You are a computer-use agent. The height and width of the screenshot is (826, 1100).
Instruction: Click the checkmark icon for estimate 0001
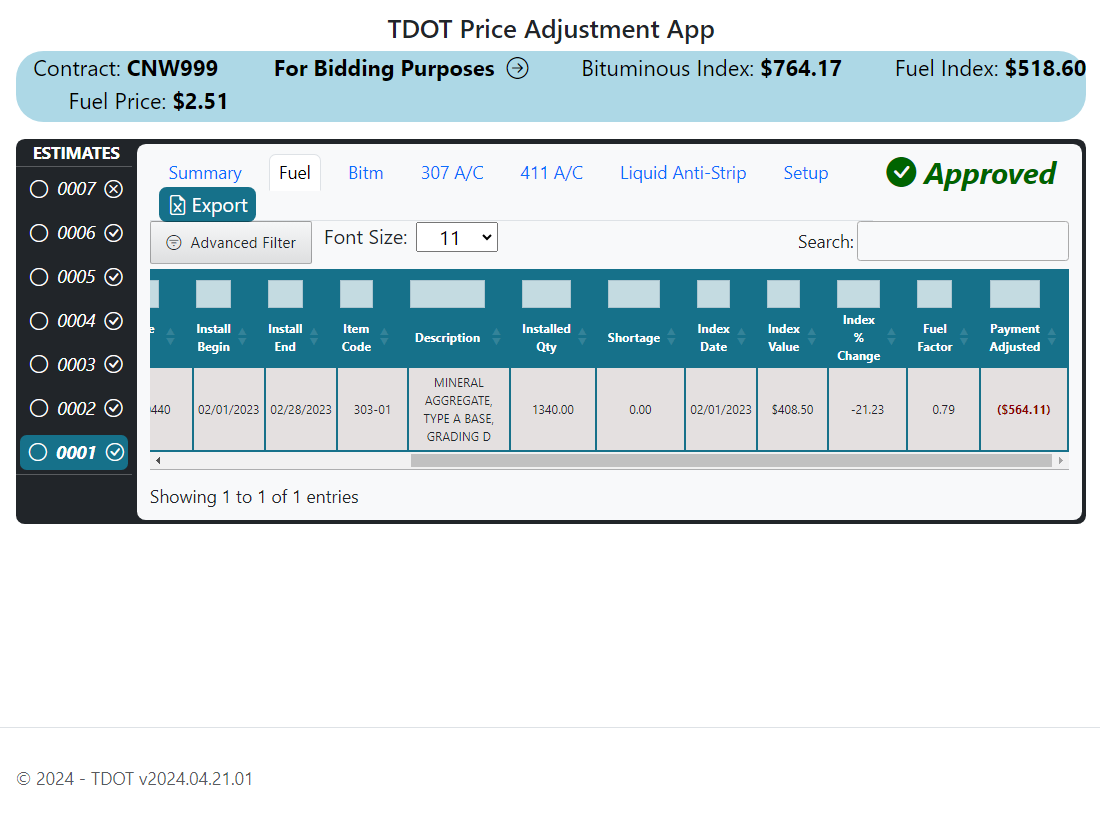coord(115,453)
